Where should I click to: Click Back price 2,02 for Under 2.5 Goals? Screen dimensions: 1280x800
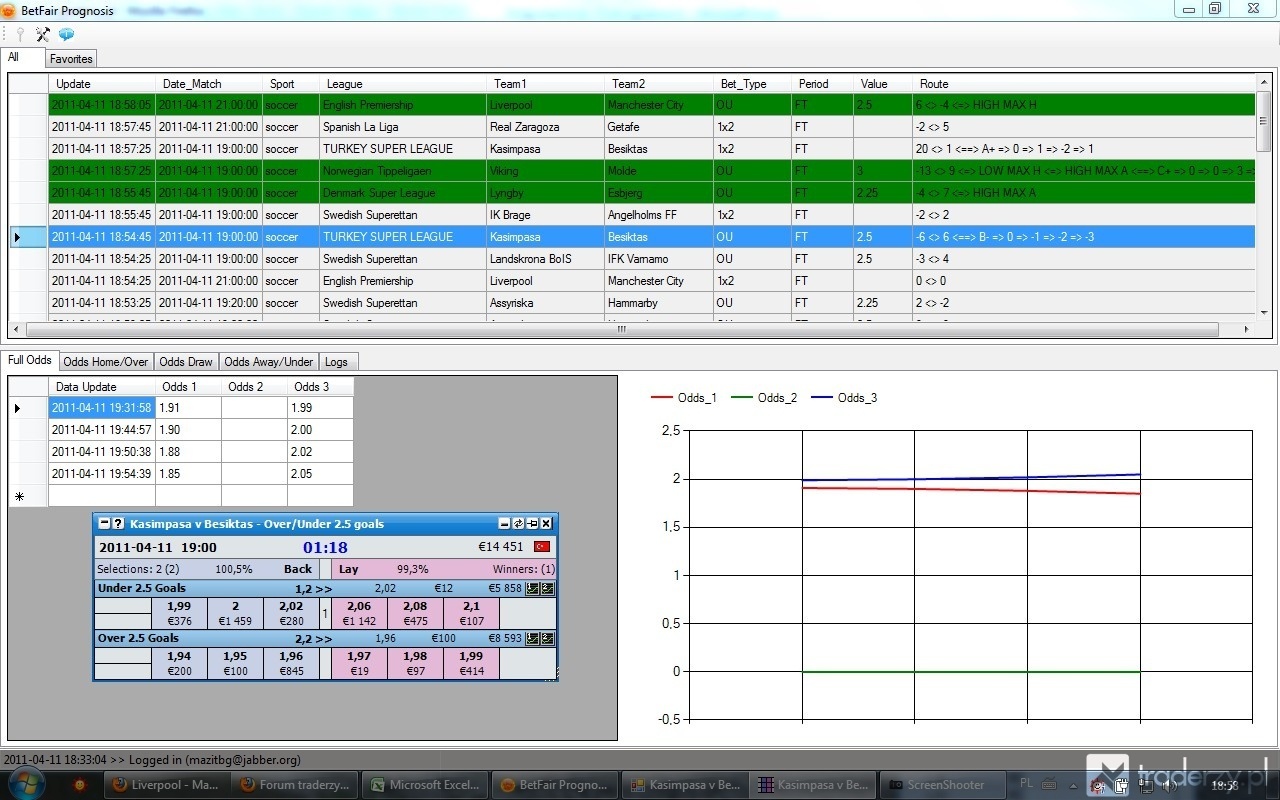[291, 614]
